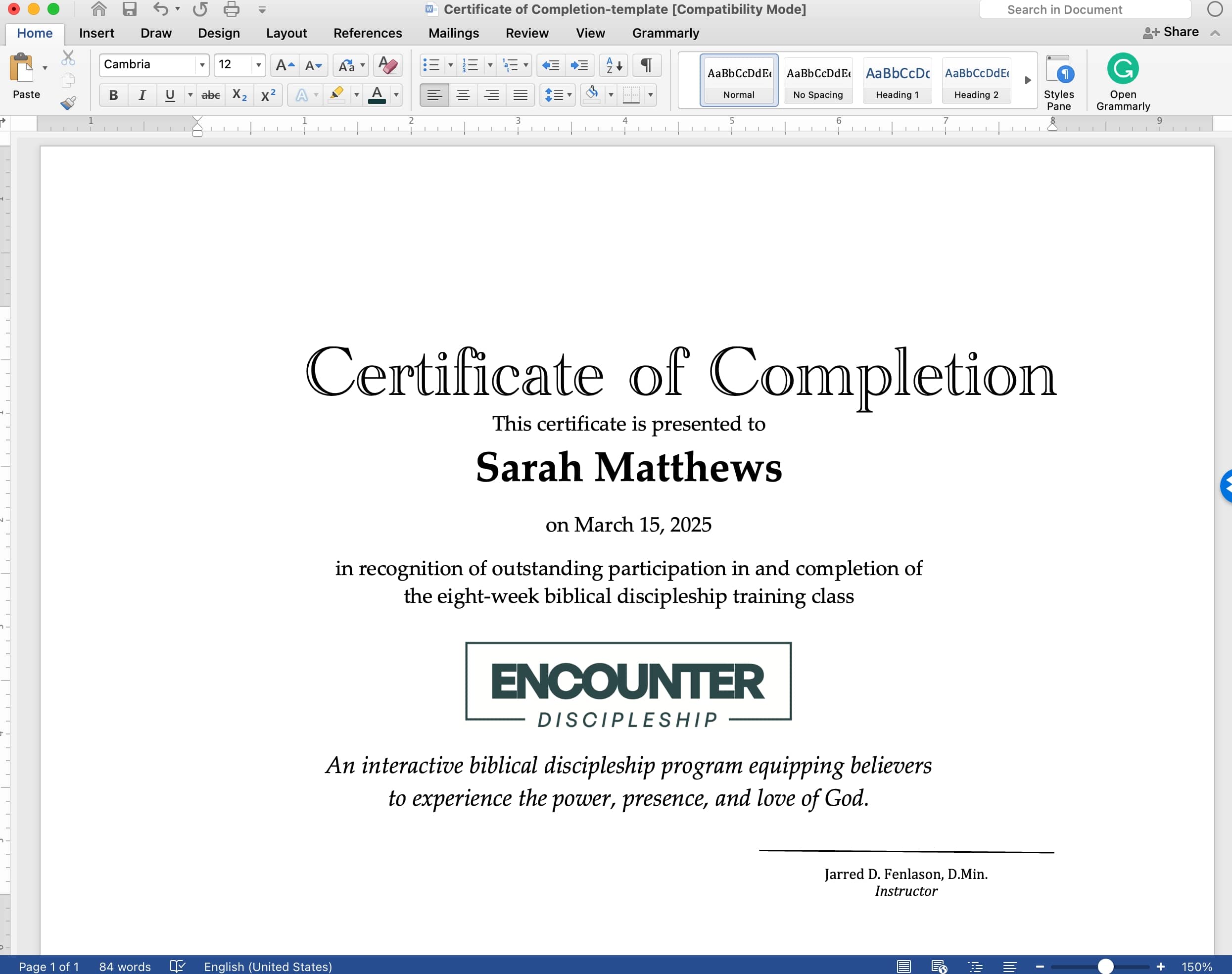1232x974 pixels.
Task: Switch to Web Layout view in the status bar
Action: click(x=939, y=967)
